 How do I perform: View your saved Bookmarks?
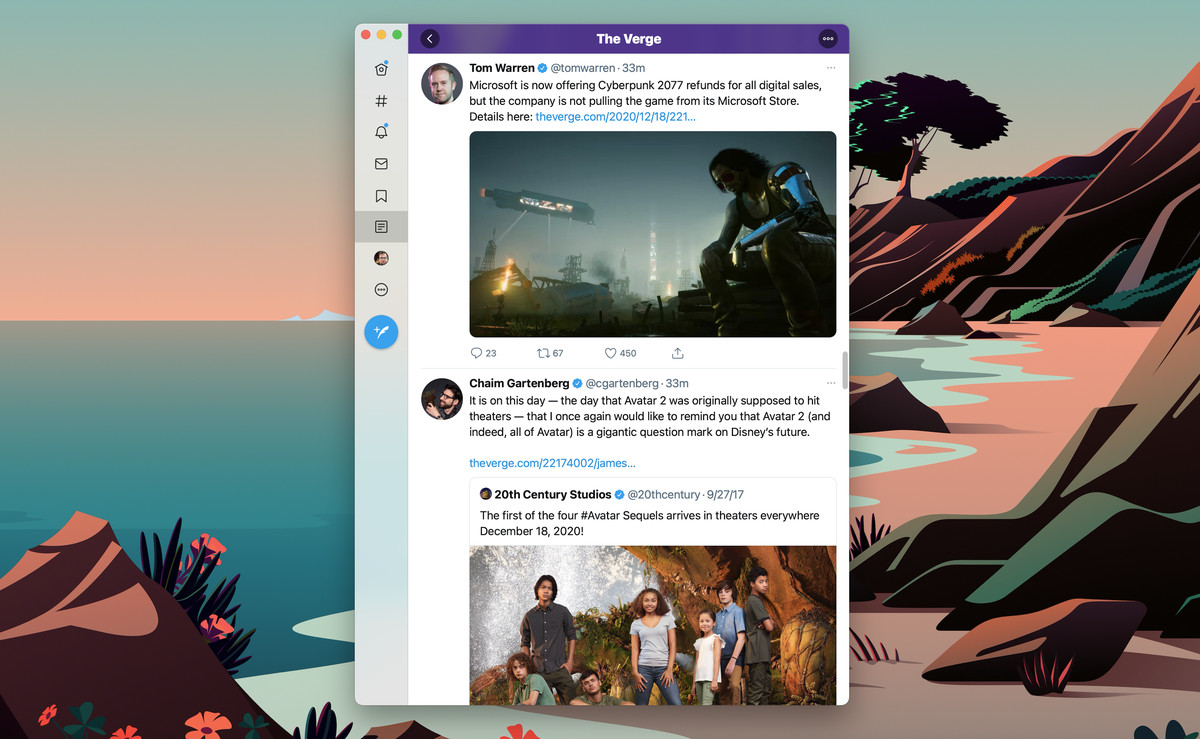[381, 195]
